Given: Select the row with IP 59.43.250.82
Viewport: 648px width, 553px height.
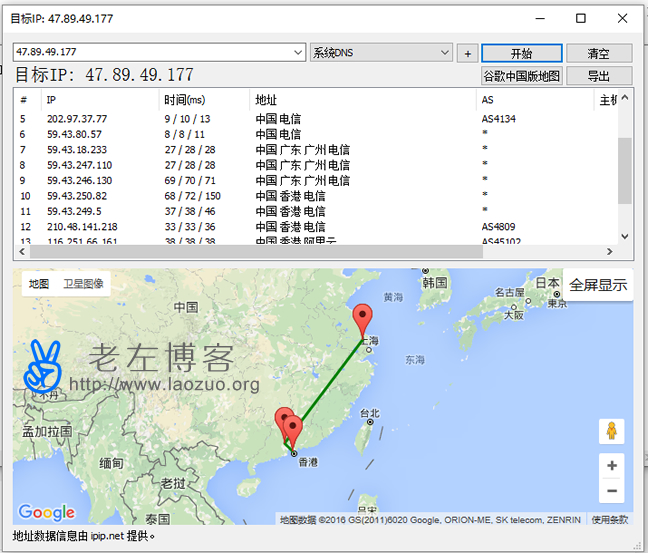Looking at the screenshot, I should [78, 196].
